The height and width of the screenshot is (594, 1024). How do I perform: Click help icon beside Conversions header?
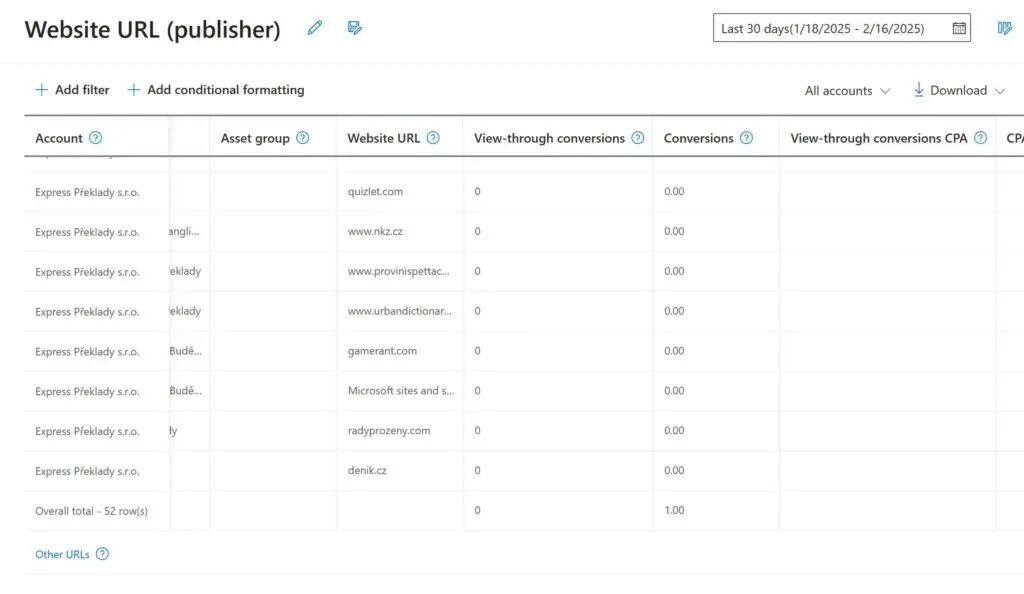tap(746, 138)
